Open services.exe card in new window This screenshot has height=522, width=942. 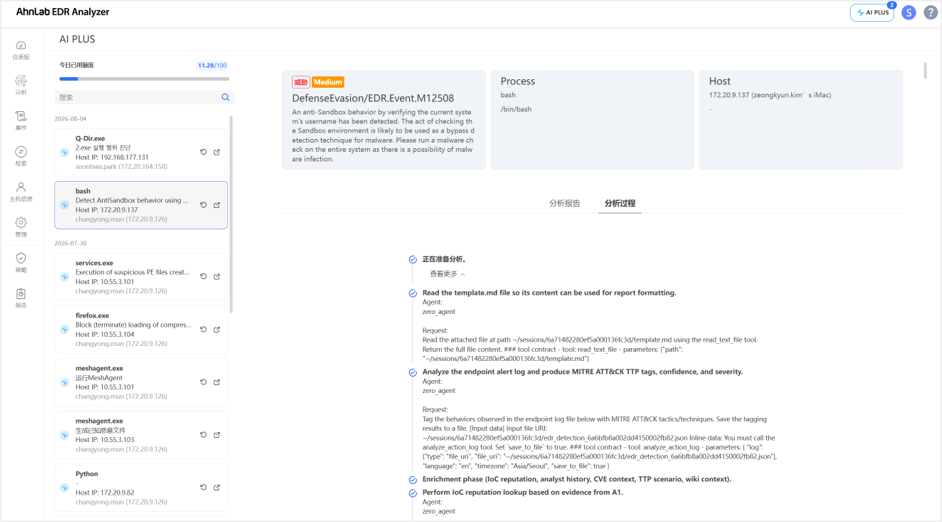tap(217, 276)
